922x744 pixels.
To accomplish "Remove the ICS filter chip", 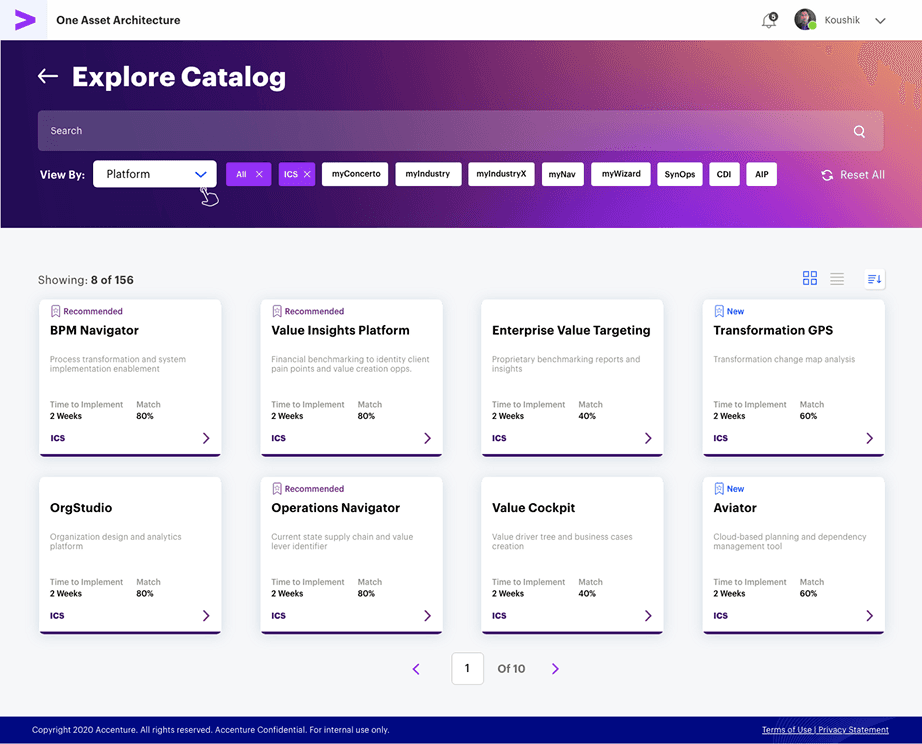I will coord(307,174).
